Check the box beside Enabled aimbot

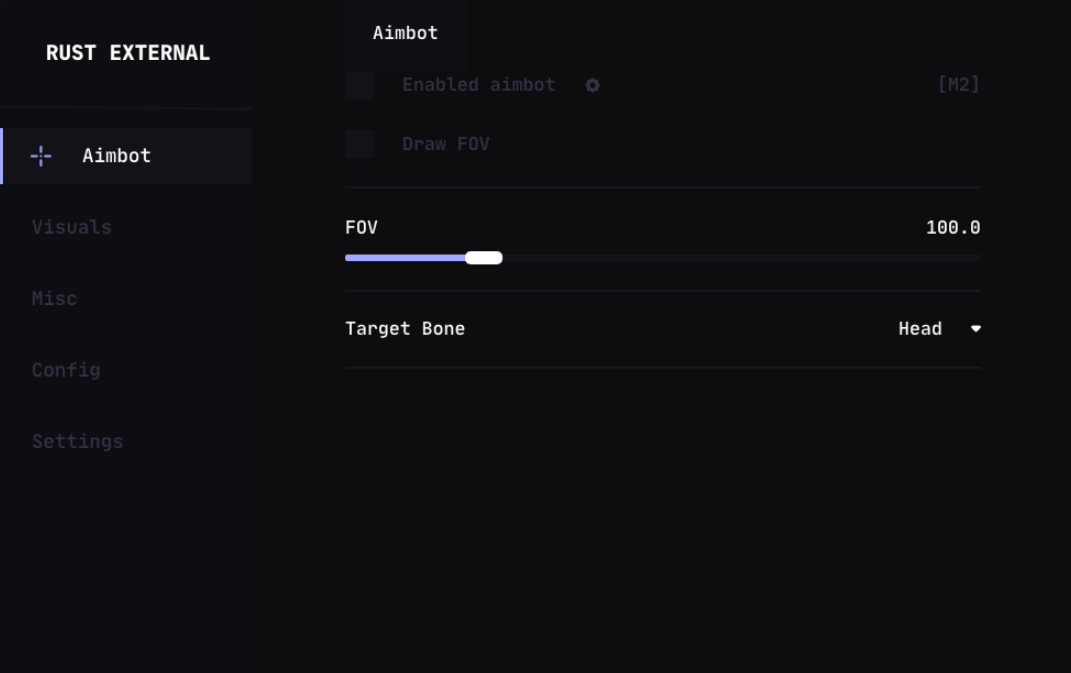pyautogui.click(x=359, y=85)
